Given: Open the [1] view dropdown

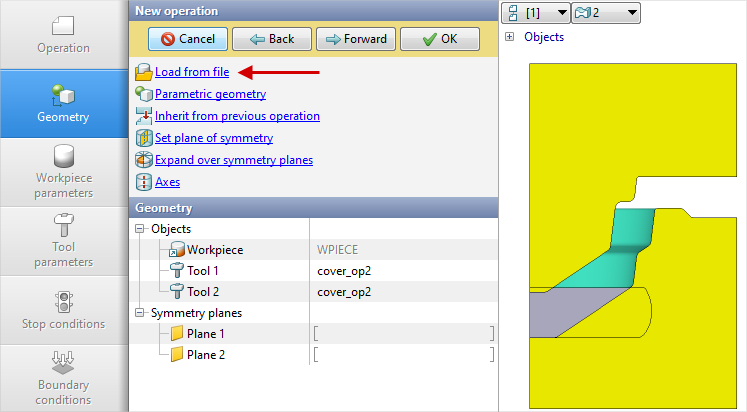Looking at the screenshot, I should coord(535,12).
